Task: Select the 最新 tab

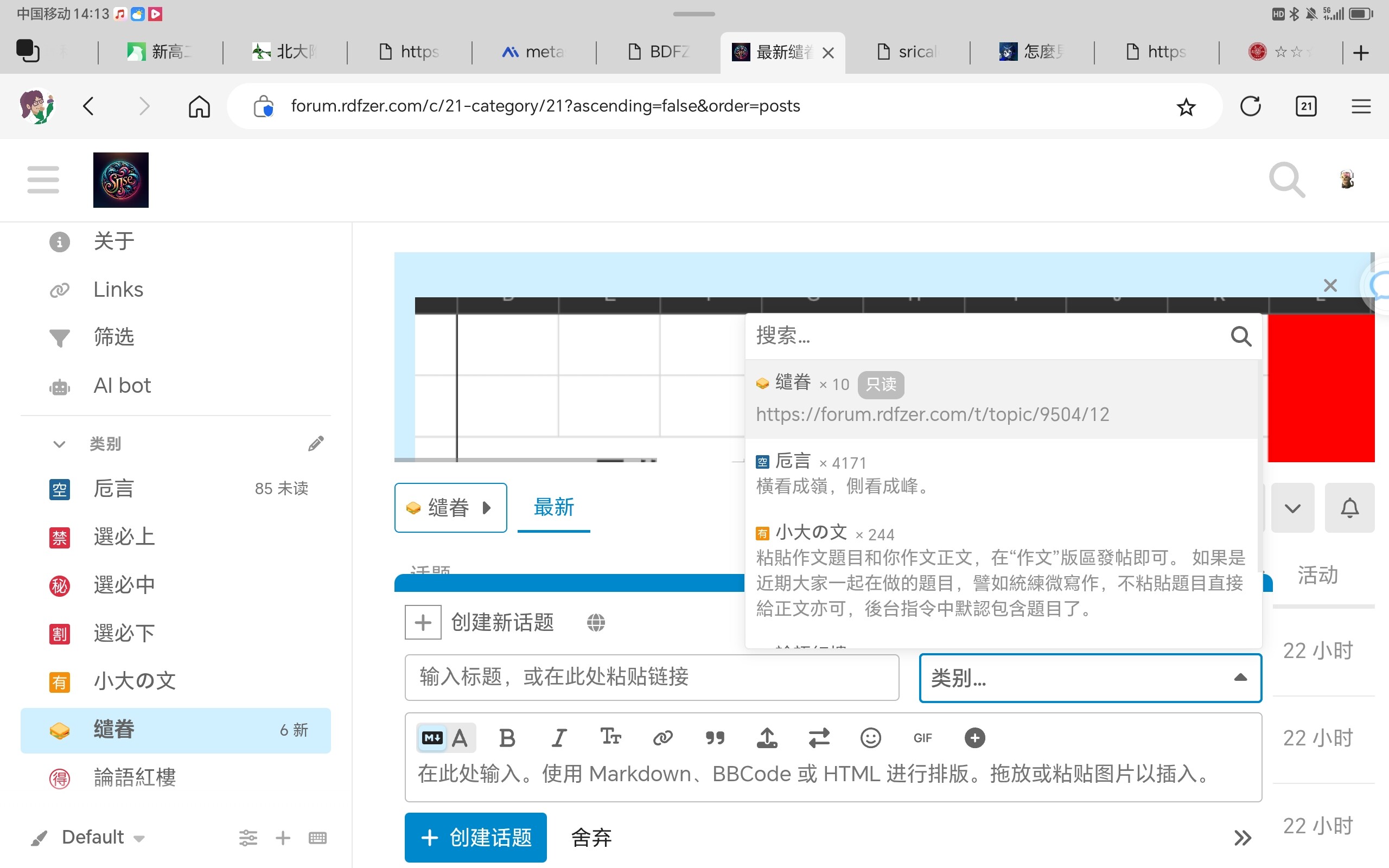Action: (x=553, y=507)
